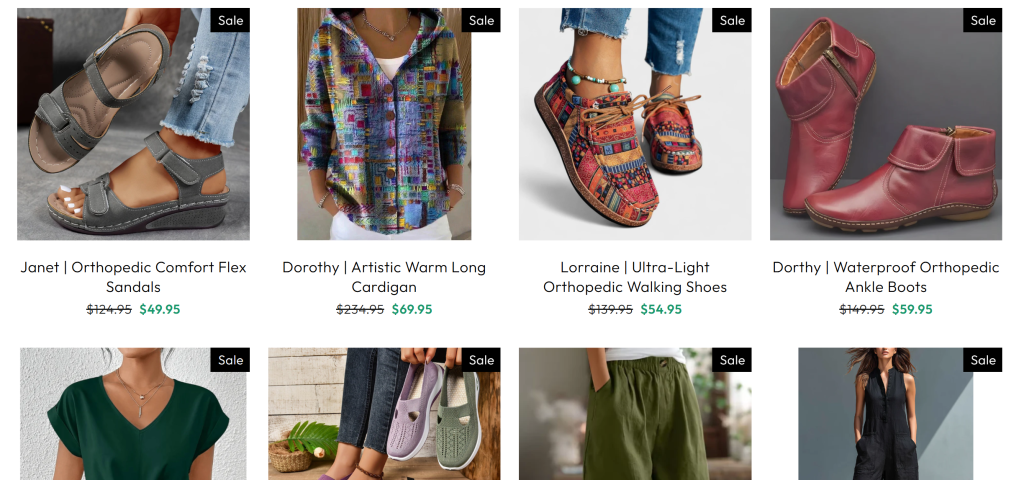Click Janet Orthopedic Comfort Flex Sandals title
This screenshot has height=480, width=1024.
click(133, 277)
